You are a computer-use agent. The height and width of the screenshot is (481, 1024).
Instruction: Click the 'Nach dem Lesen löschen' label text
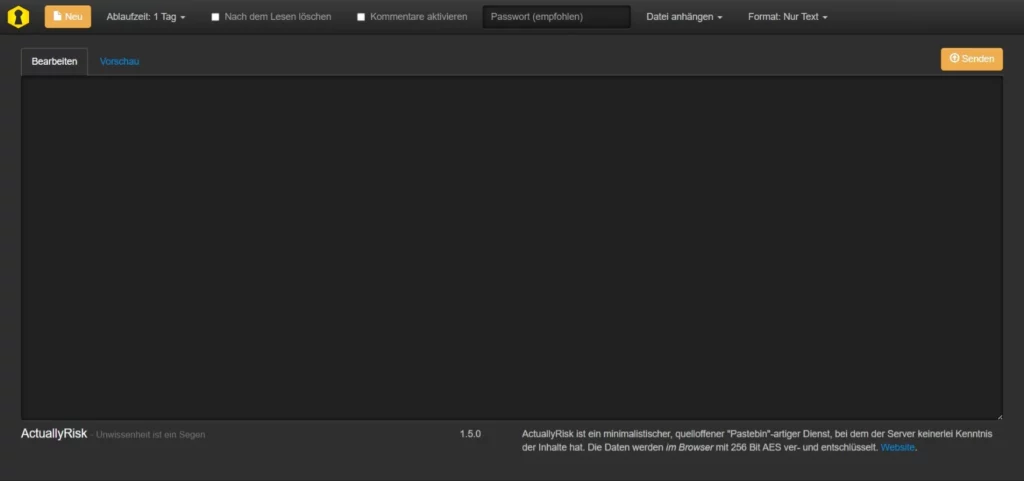pyautogui.click(x=277, y=17)
